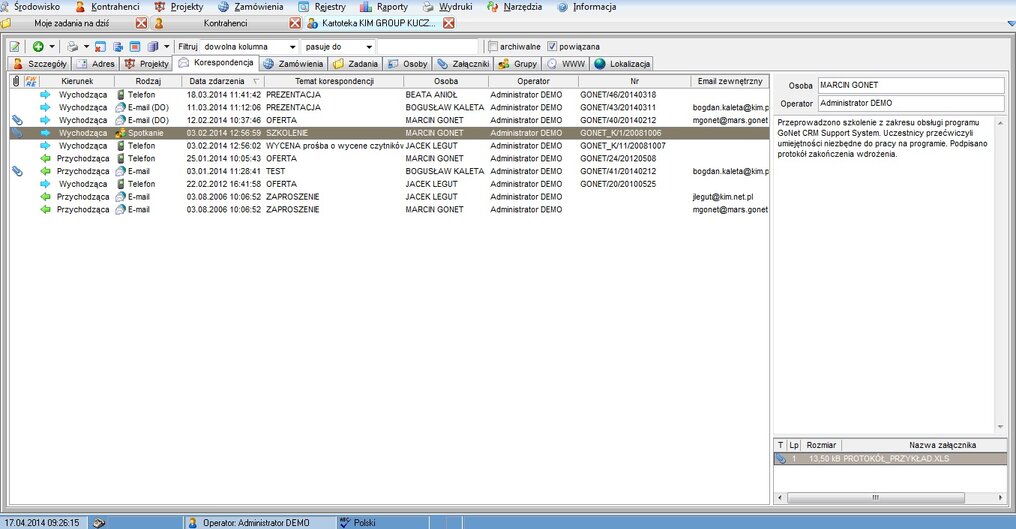Click outgoing arrow icon on BEATA ANIOŁ row
Screen dimensions: 1016x529
[45, 95]
